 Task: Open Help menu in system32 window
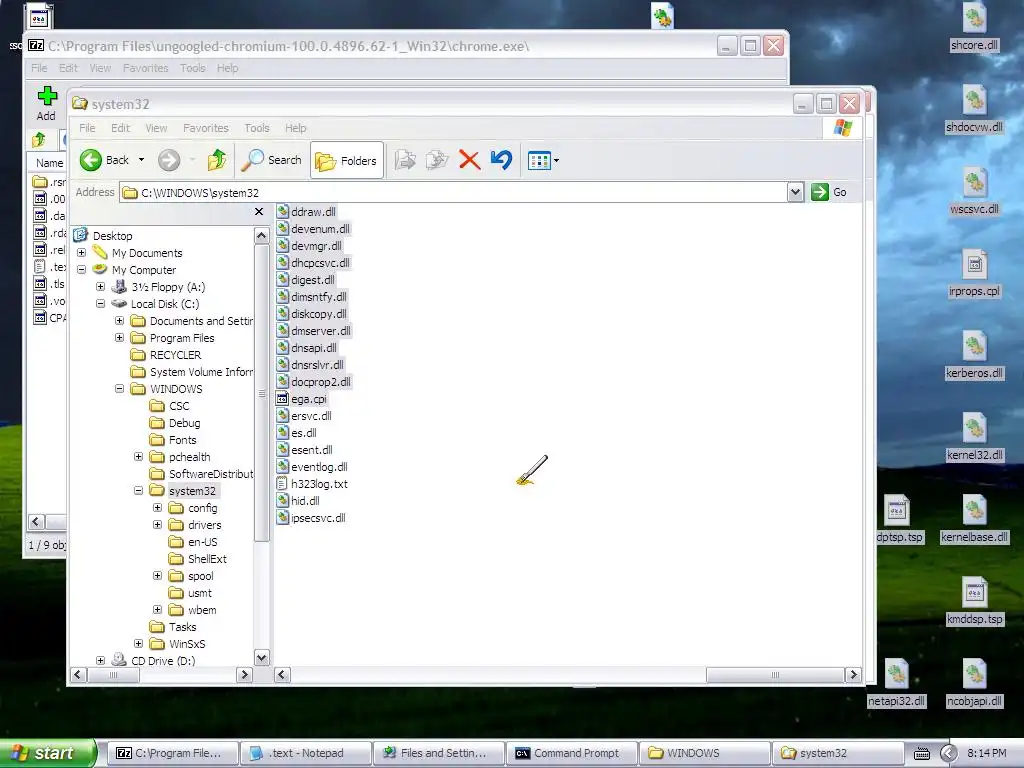tap(295, 128)
